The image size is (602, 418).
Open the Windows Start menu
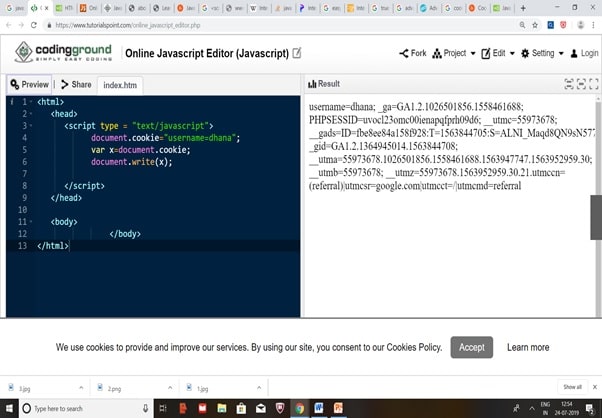(9, 408)
